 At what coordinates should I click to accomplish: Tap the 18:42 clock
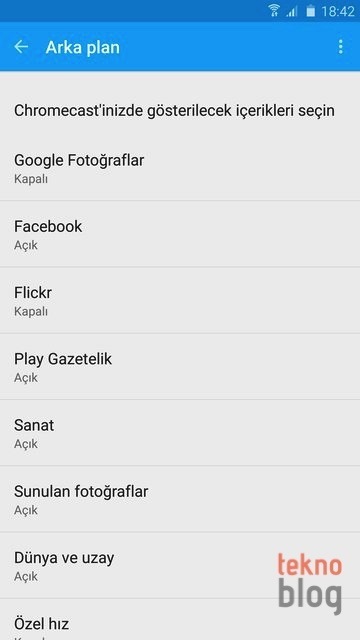[x=338, y=11]
